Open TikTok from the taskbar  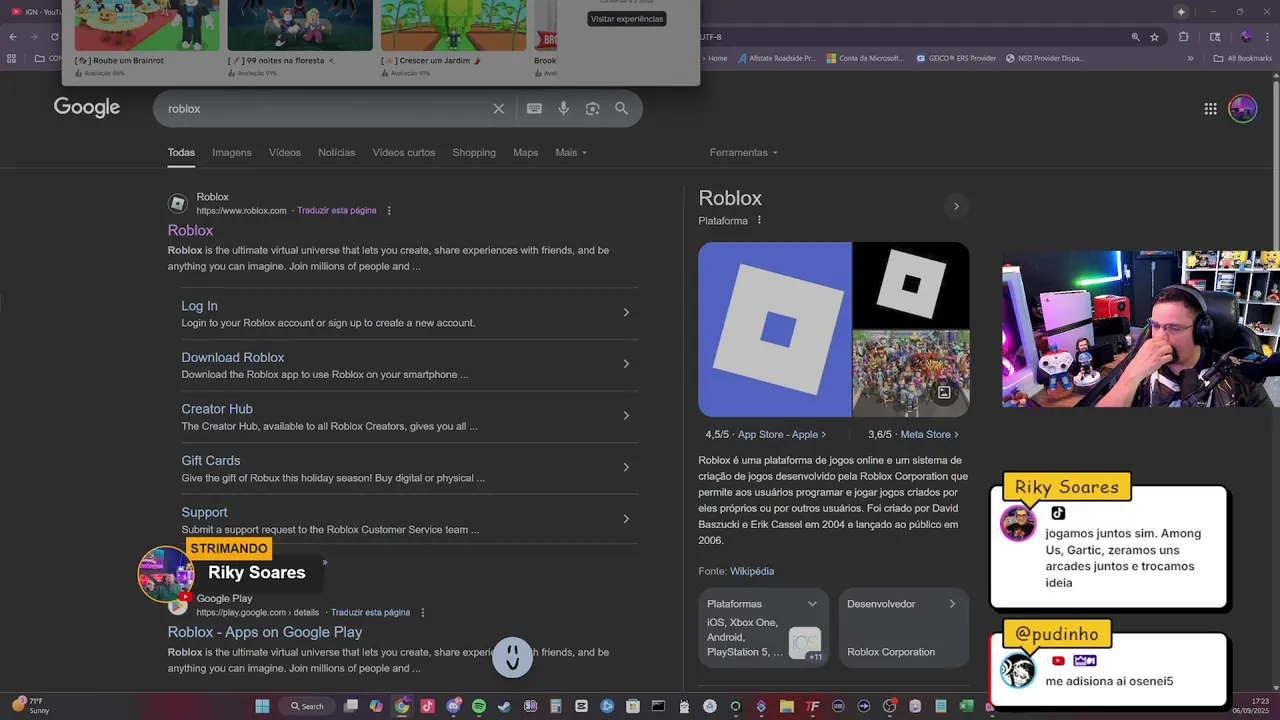point(428,706)
